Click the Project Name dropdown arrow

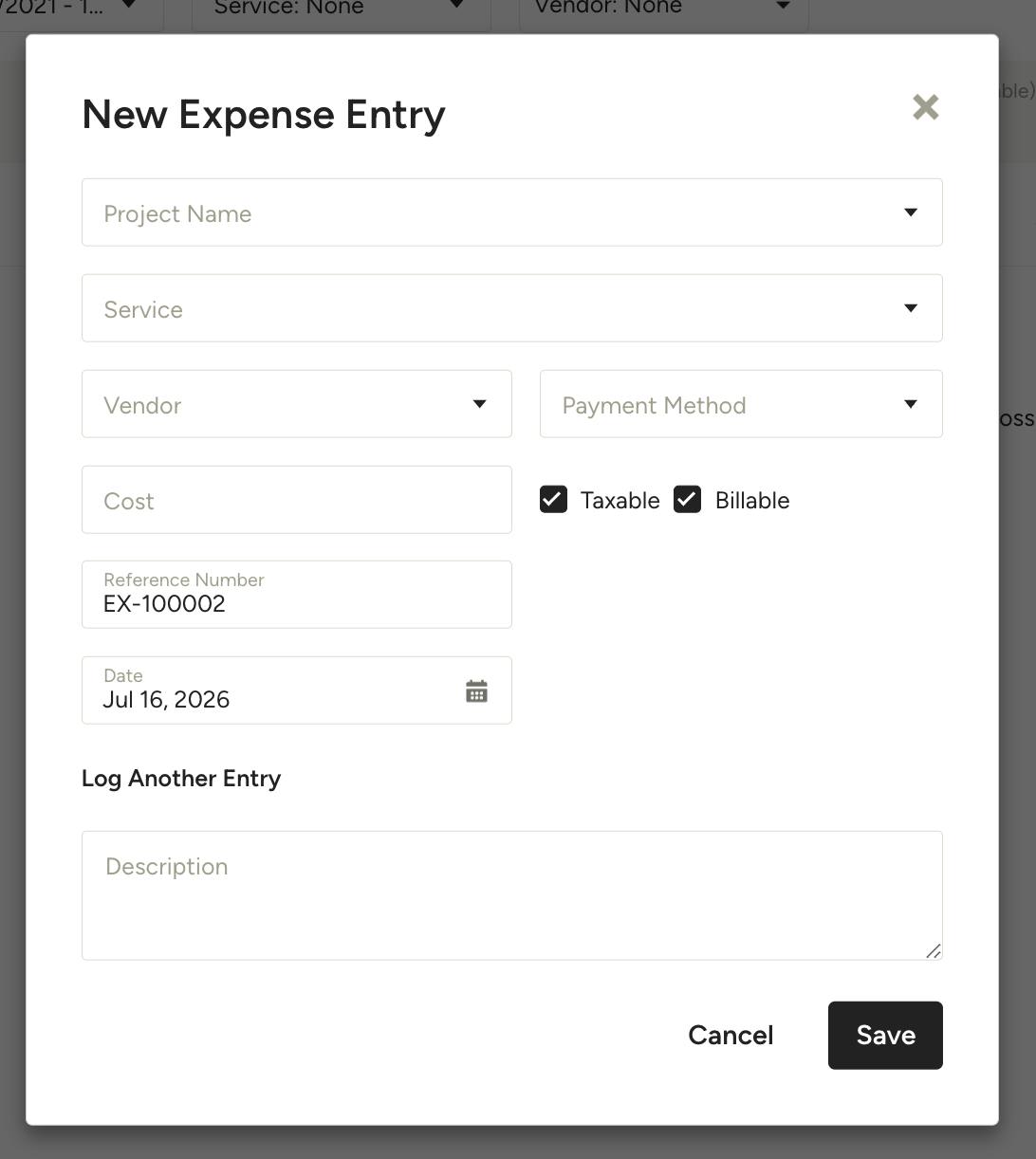(910, 212)
